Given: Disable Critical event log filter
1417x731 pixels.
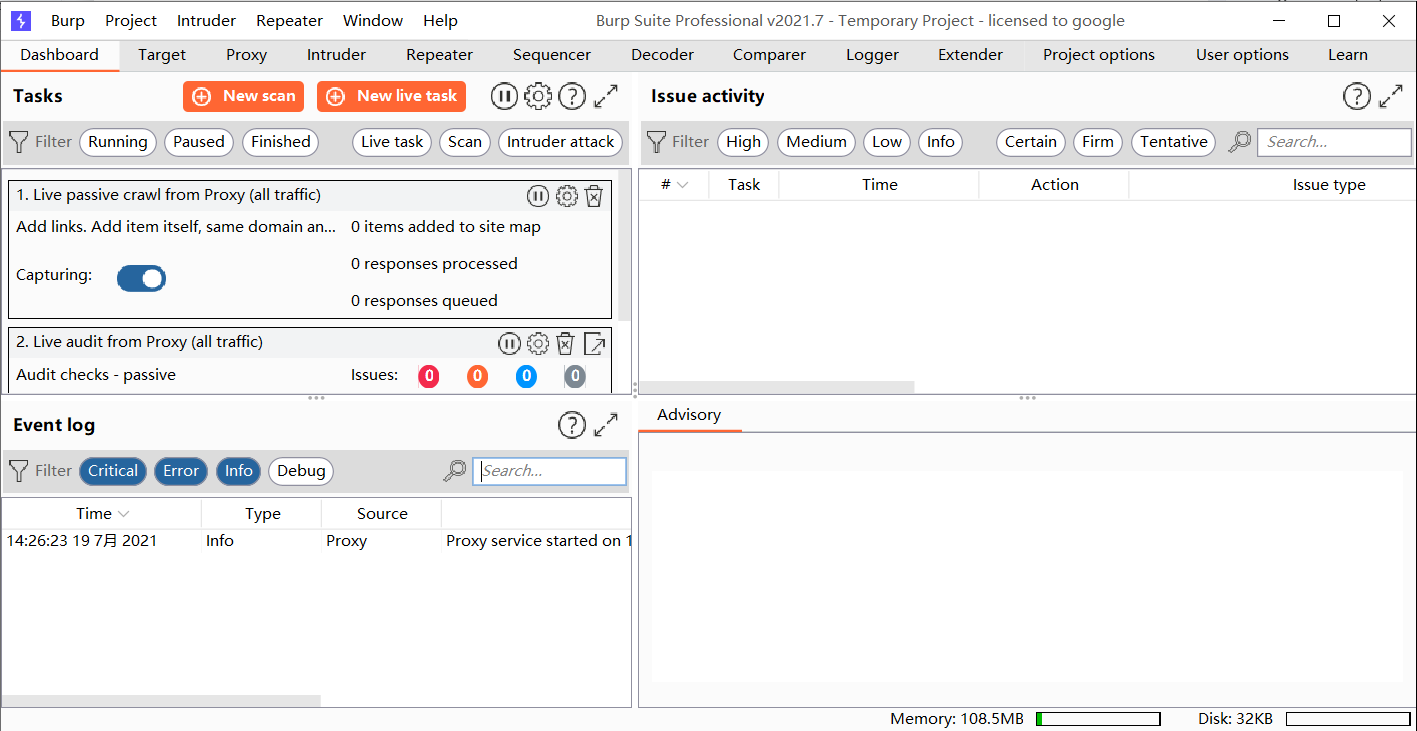Looking at the screenshot, I should coord(113,471).
